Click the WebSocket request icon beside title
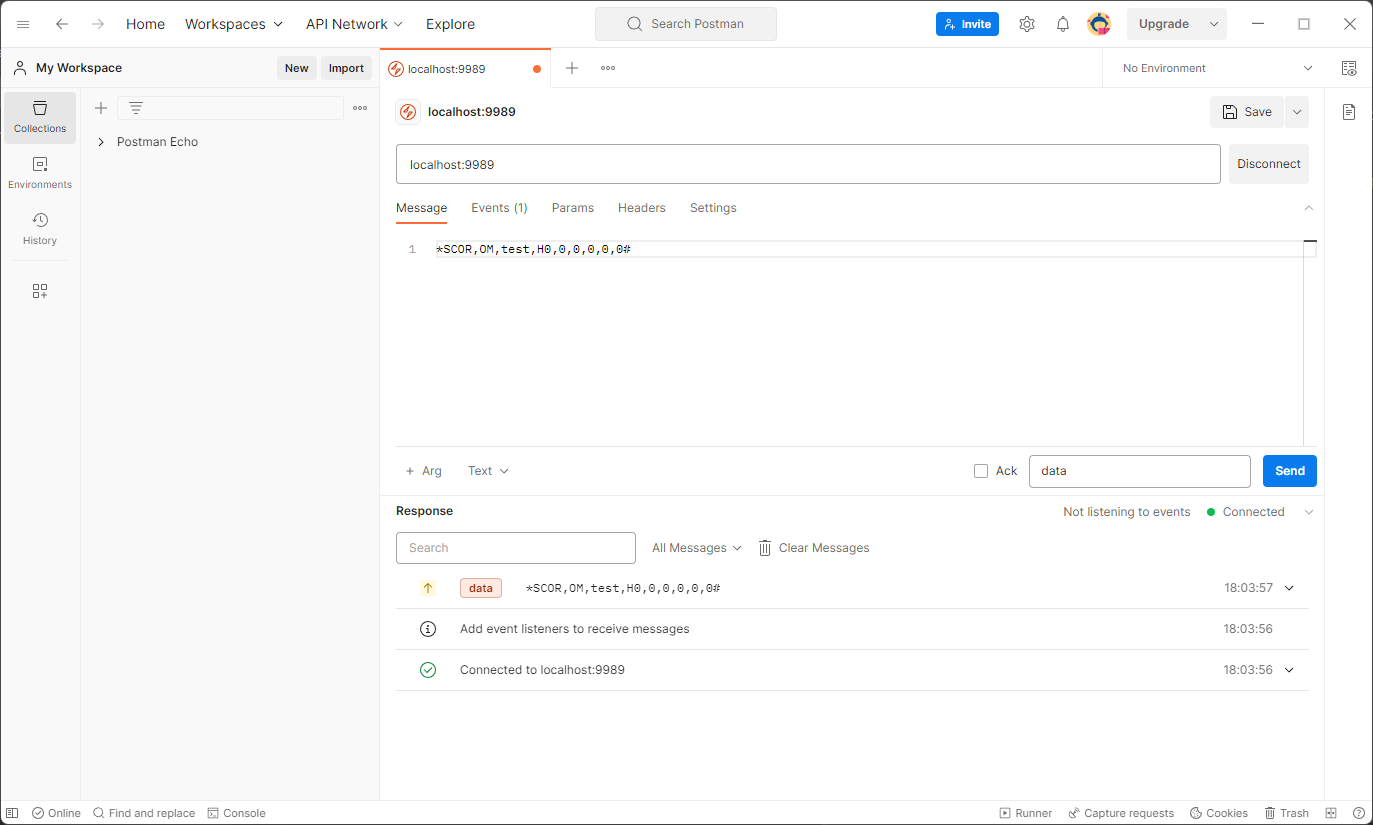The width and height of the screenshot is (1373, 825). click(x=408, y=112)
